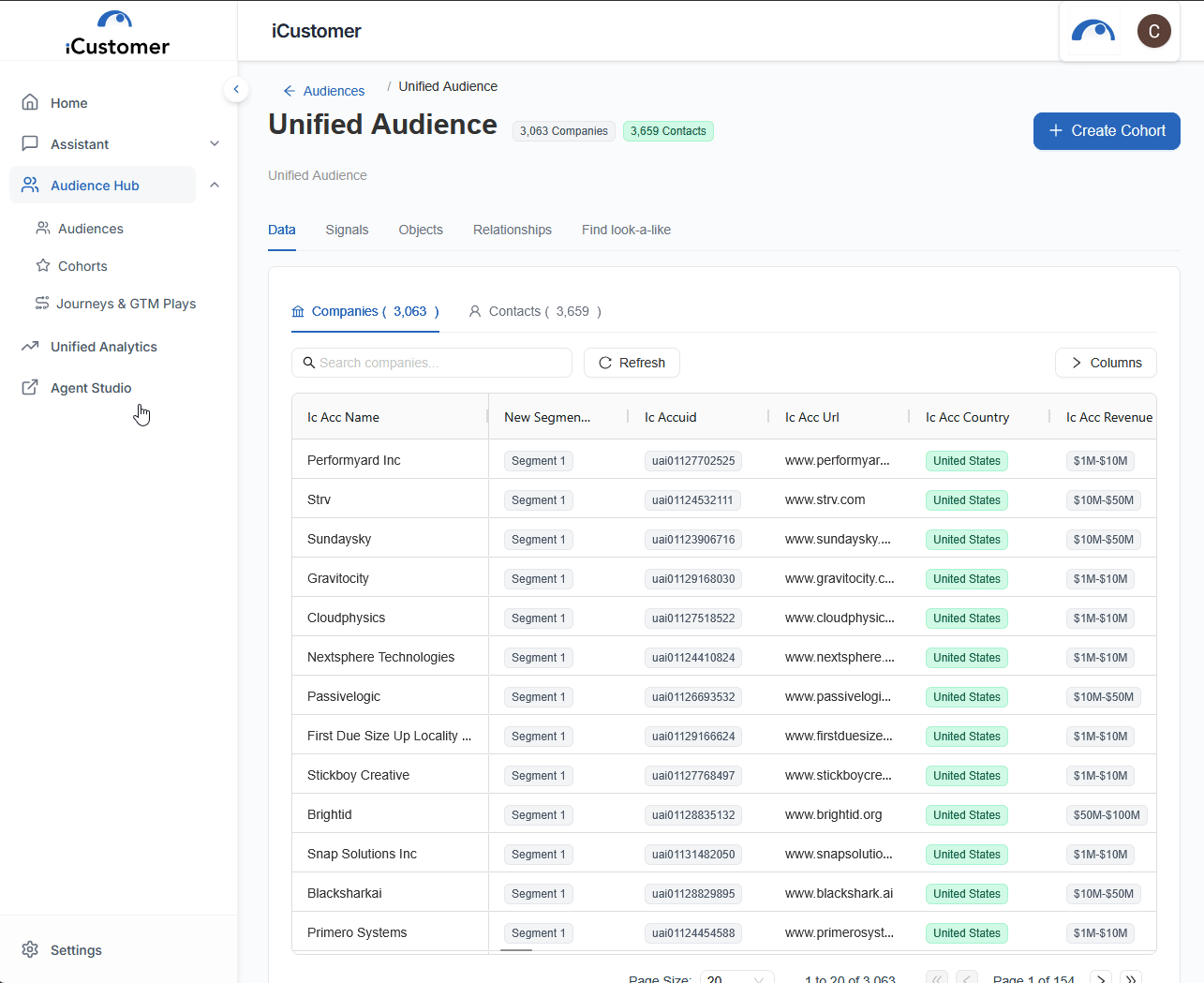The height and width of the screenshot is (983, 1204).
Task: Click Primero Systems company name
Action: tap(357, 932)
